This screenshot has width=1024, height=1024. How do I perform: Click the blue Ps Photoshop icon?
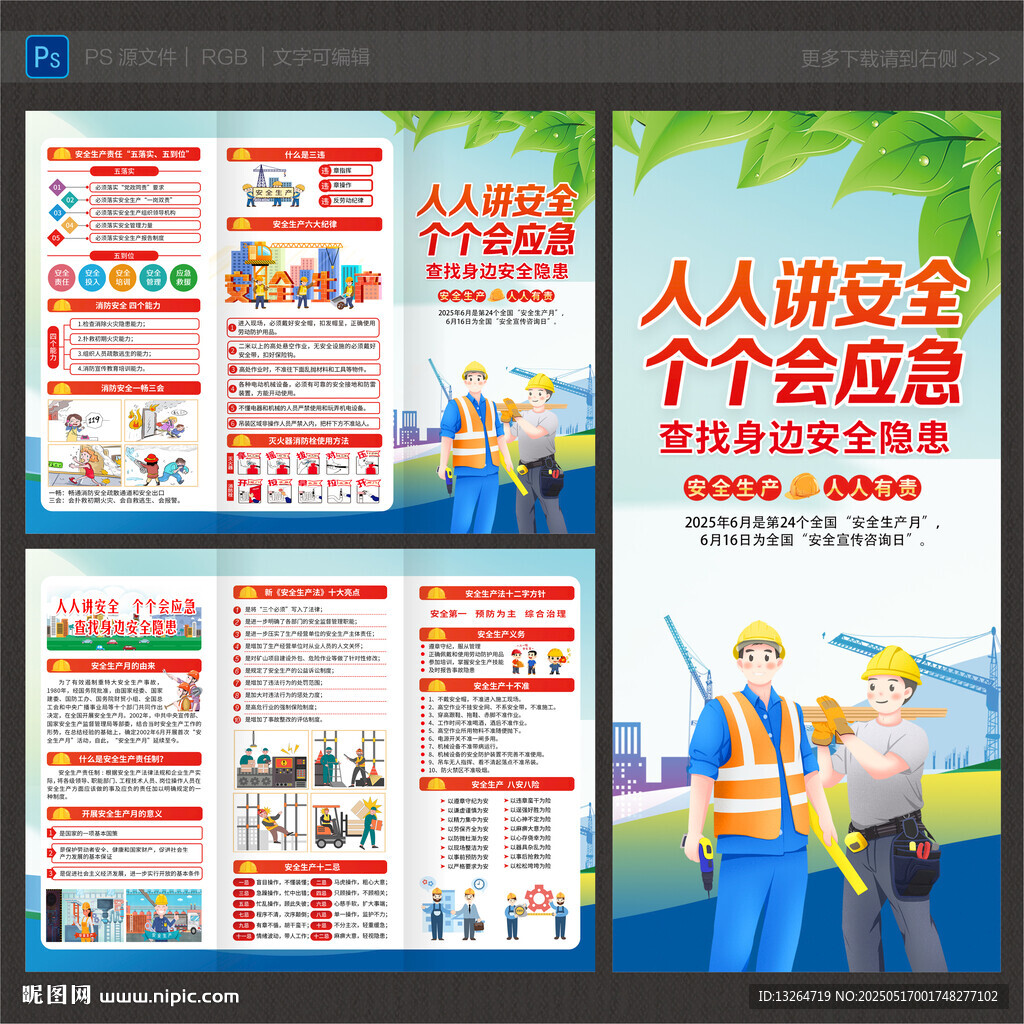pos(47,57)
